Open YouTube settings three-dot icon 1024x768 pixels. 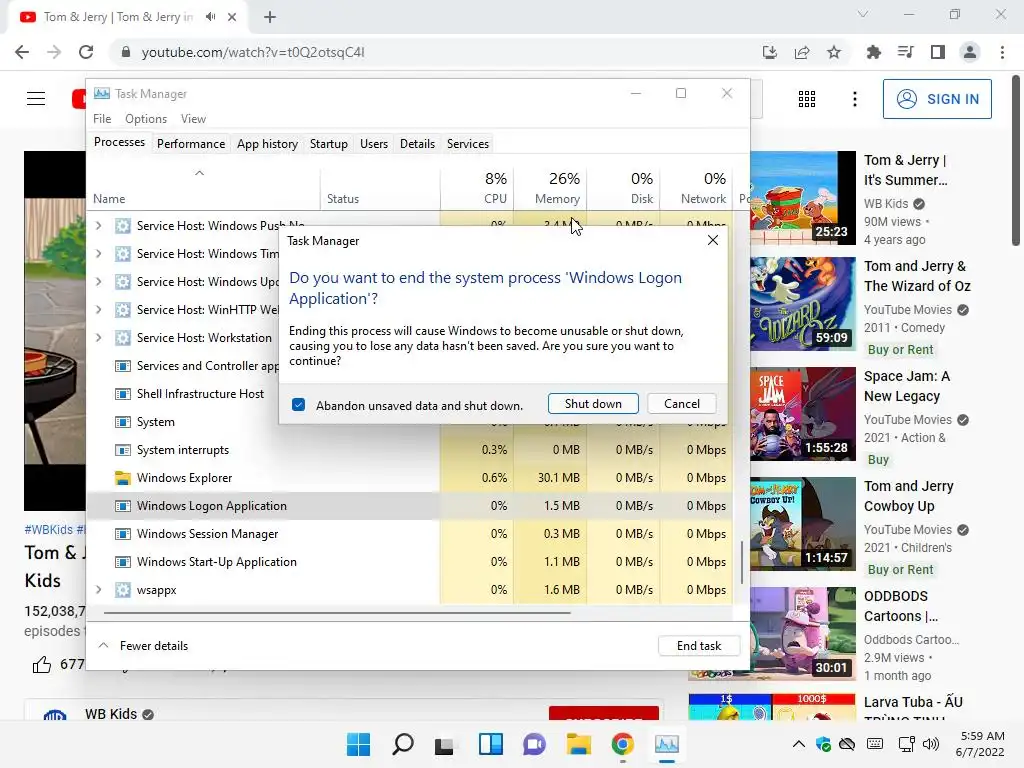coord(855,99)
